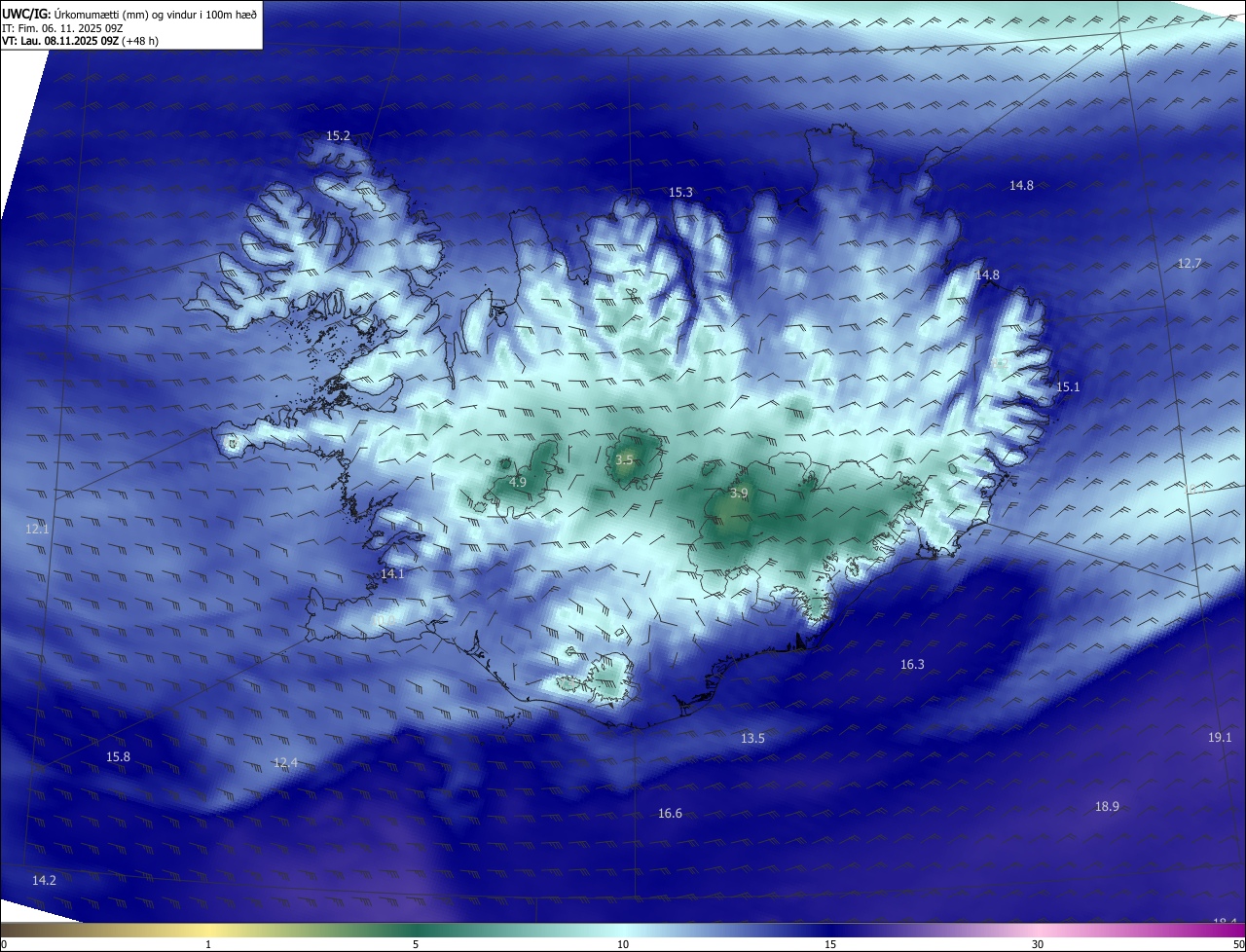Click the 30 tick on the color scale

point(1038,944)
